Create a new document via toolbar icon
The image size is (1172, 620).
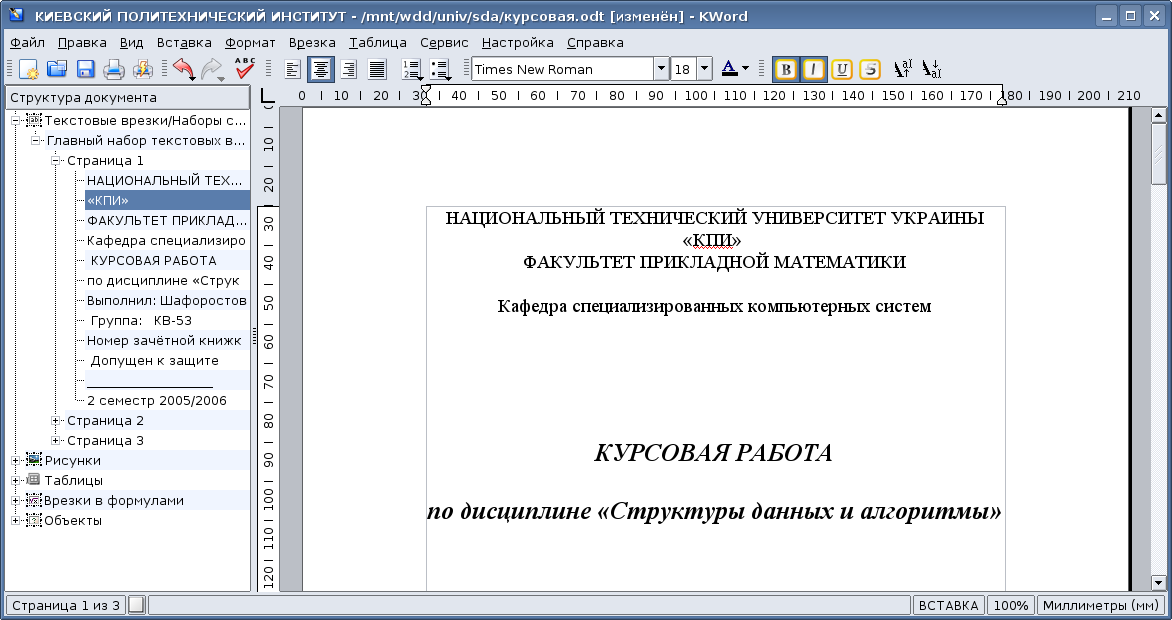tap(29, 69)
